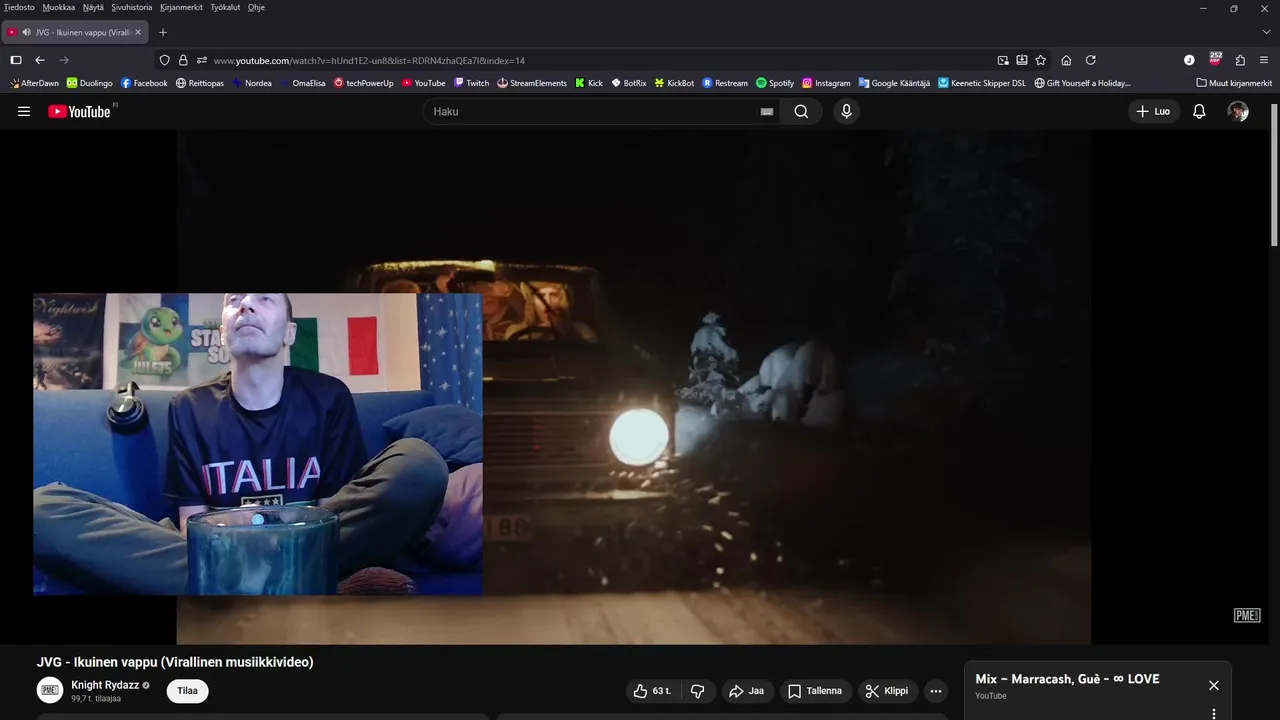Viewport: 1280px width, 720px height.
Task: Bookmark this page with star icon
Action: tap(1041, 60)
